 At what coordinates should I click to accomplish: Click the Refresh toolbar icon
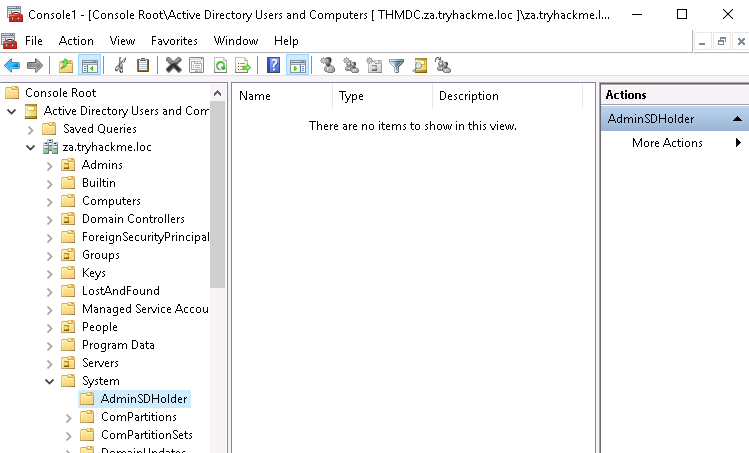point(220,65)
